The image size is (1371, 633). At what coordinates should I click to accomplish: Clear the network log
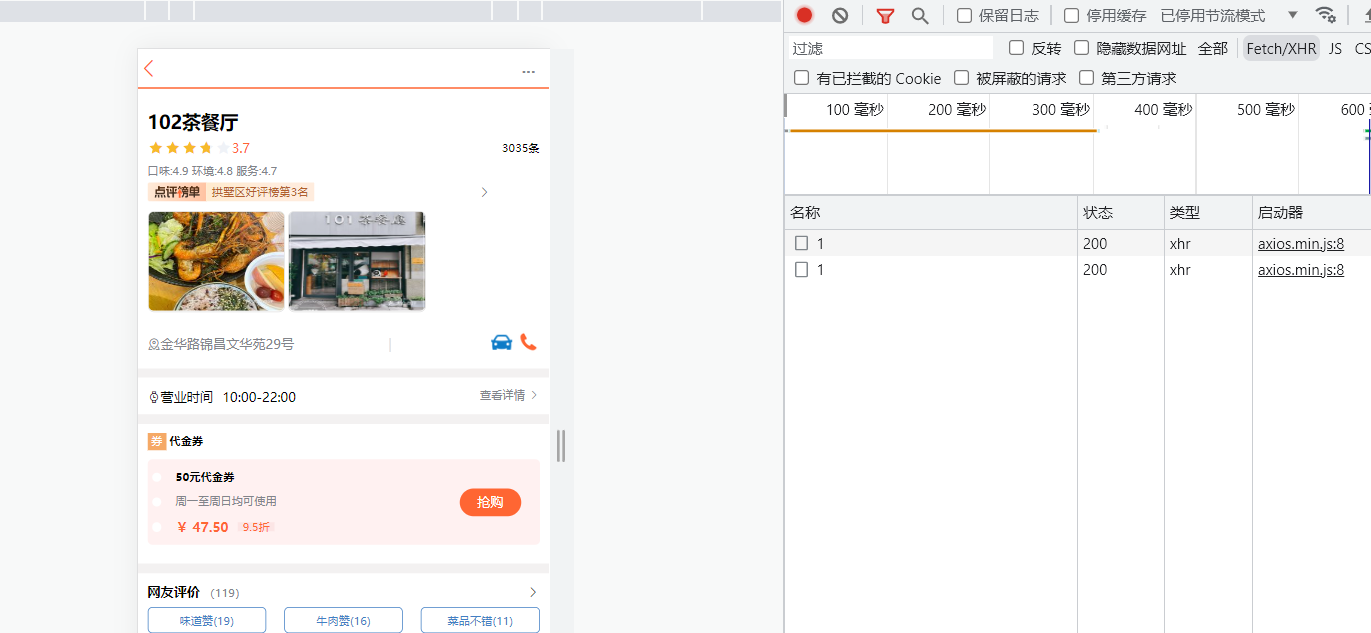pyautogui.click(x=840, y=15)
